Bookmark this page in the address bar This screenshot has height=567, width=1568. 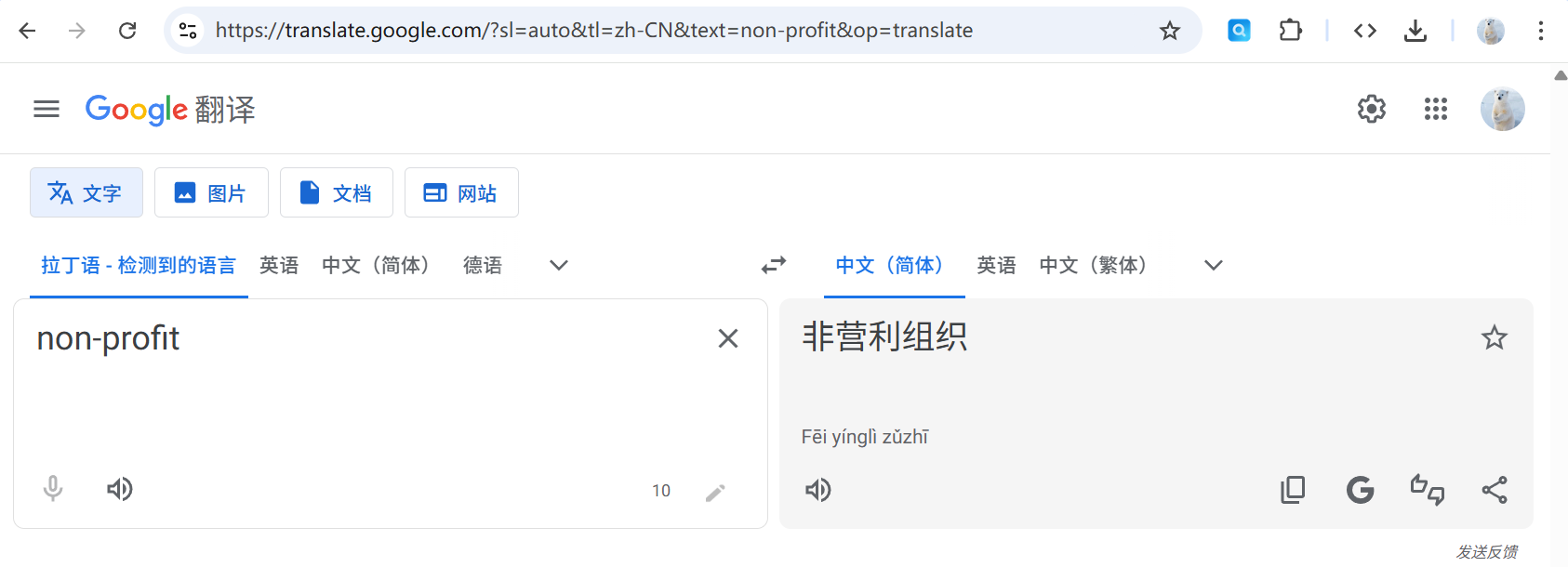pyautogui.click(x=1170, y=30)
